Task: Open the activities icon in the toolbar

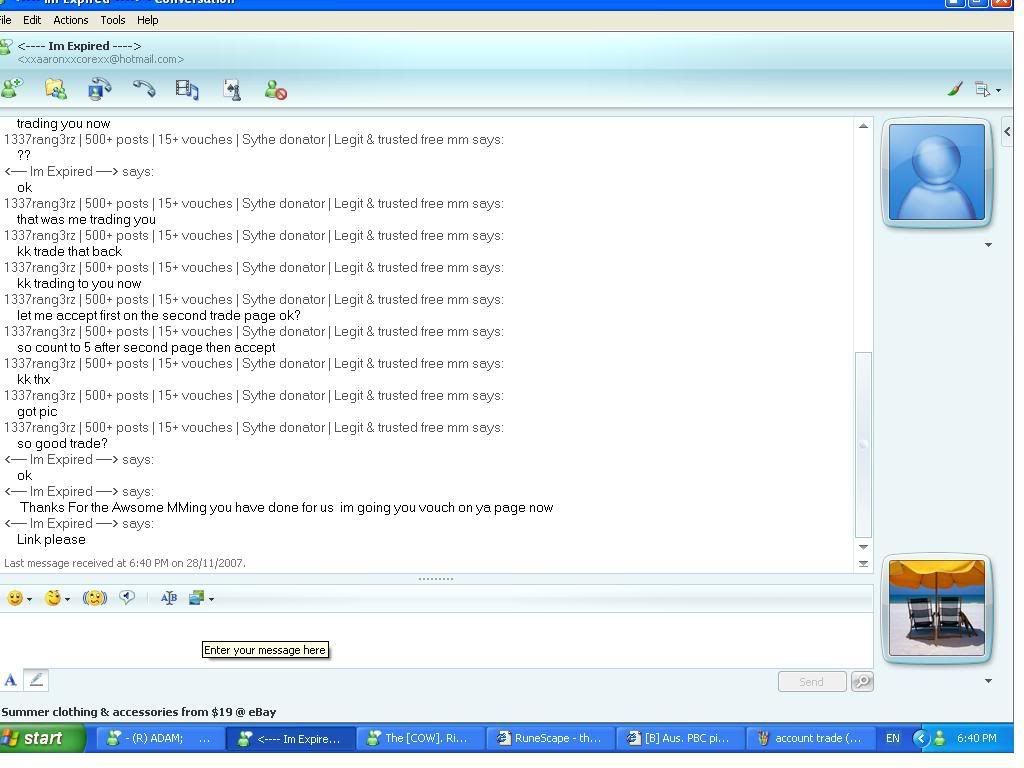Action: (187, 89)
